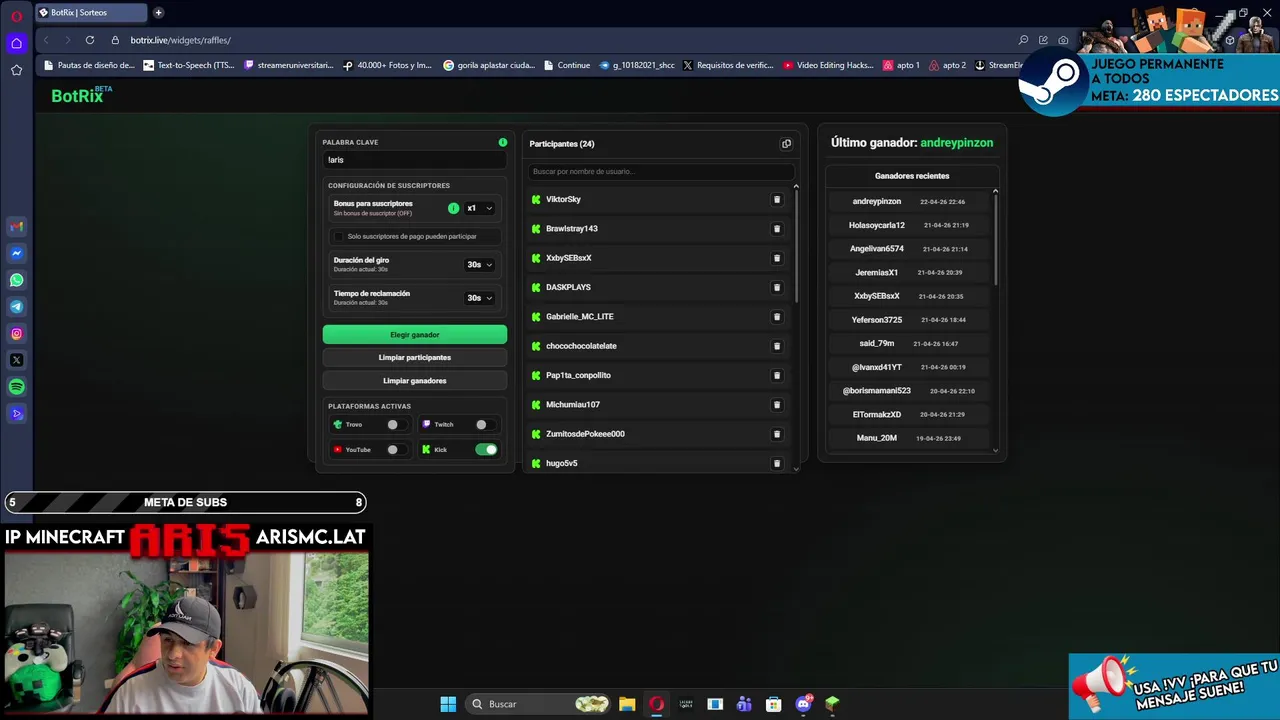Viewport: 1280px width, 720px height.
Task: Click the Palabra Clave info icon
Action: point(503,142)
